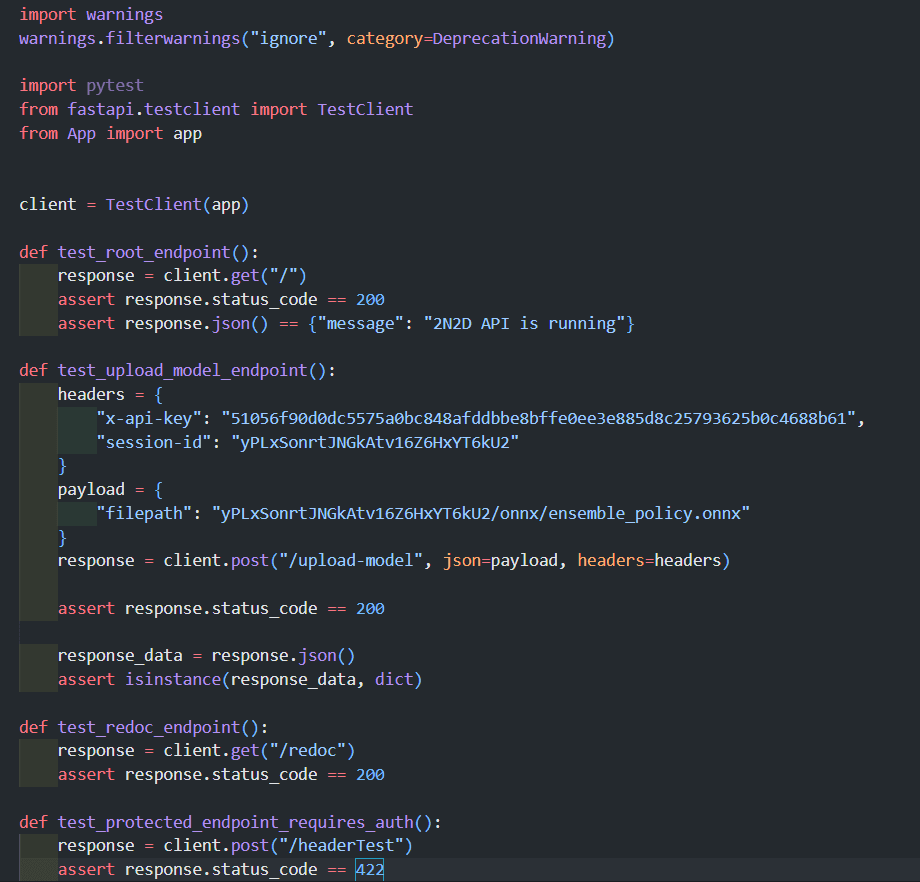
Task: Click the ensemble_policy.onnx filepath string
Action: [x=481, y=514]
